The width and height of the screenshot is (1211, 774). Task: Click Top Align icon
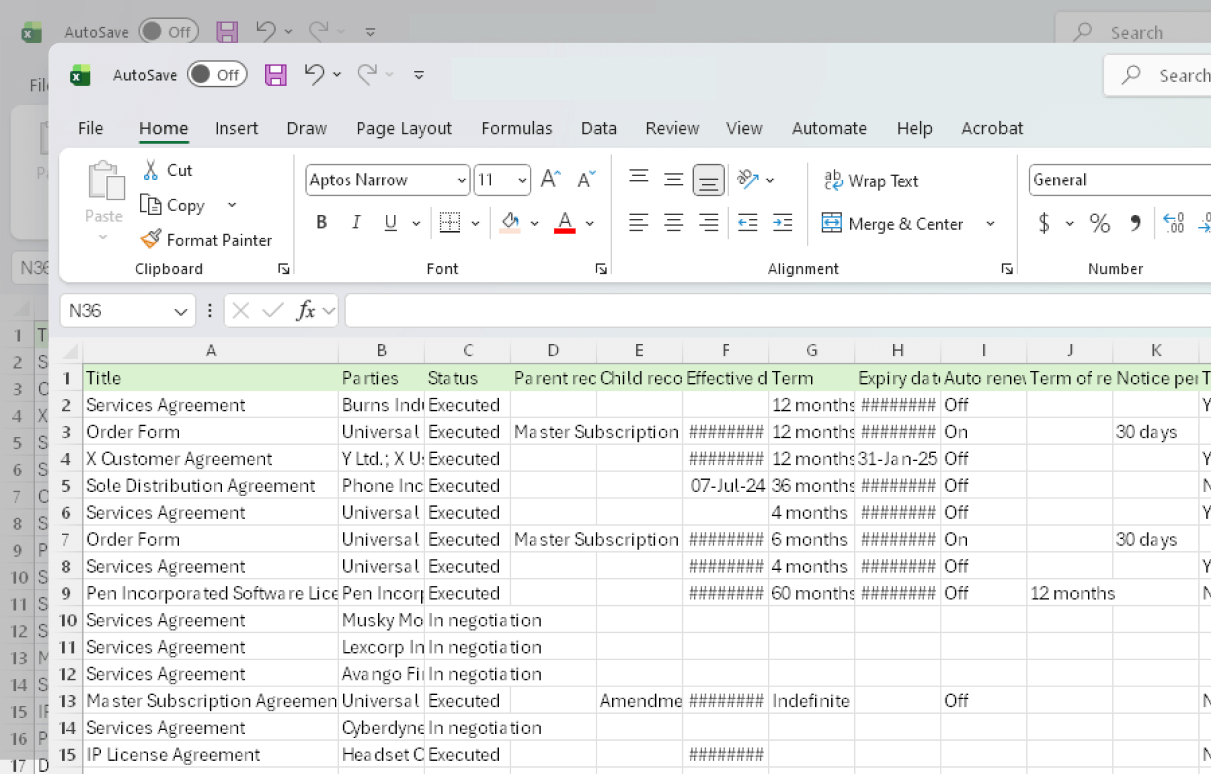click(x=638, y=179)
